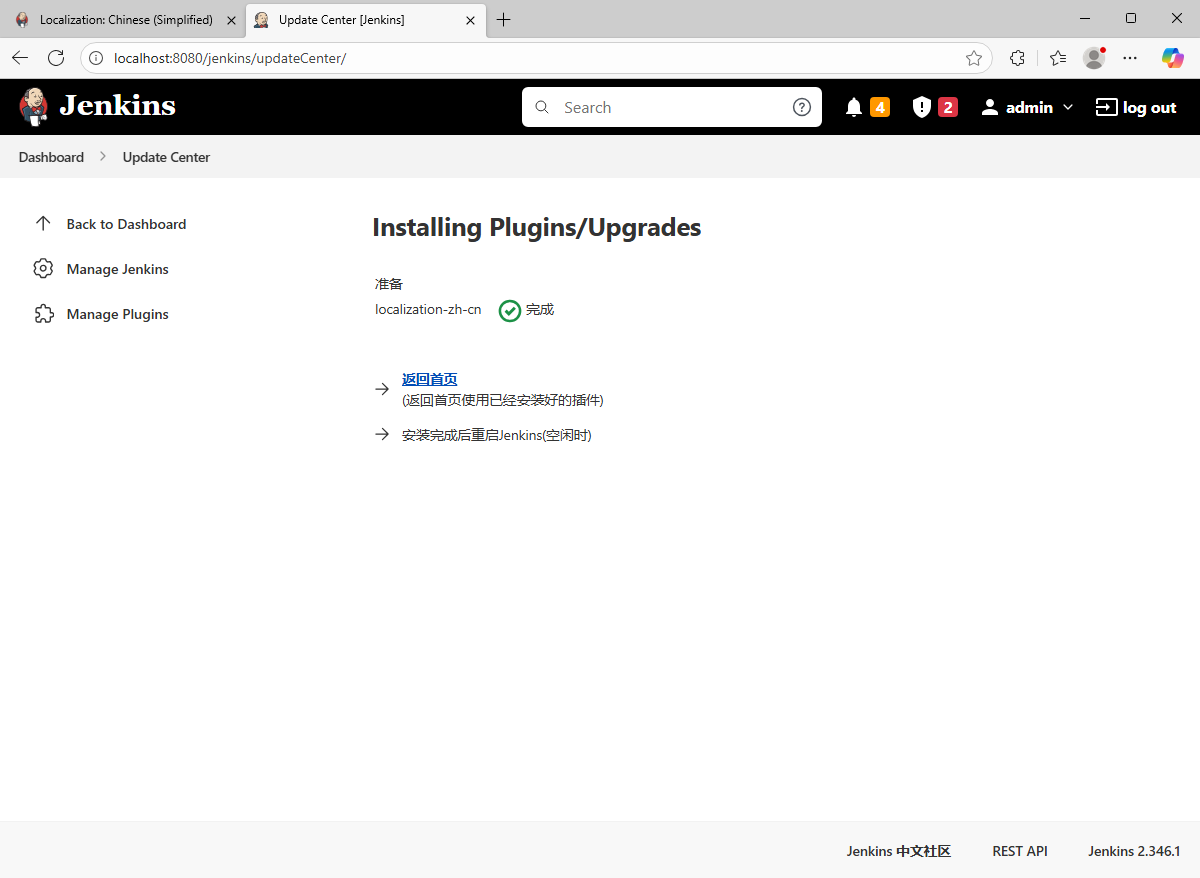1200x878 pixels.
Task: Open notifications bell icon
Action: pyautogui.click(x=854, y=107)
